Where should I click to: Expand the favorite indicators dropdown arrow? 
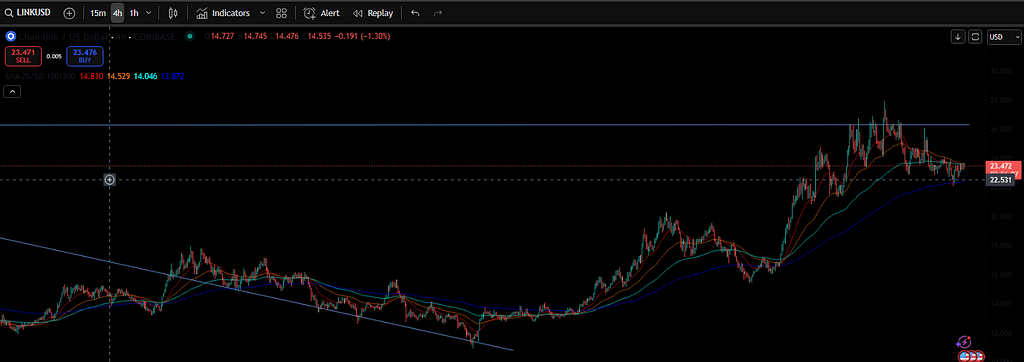(263, 13)
